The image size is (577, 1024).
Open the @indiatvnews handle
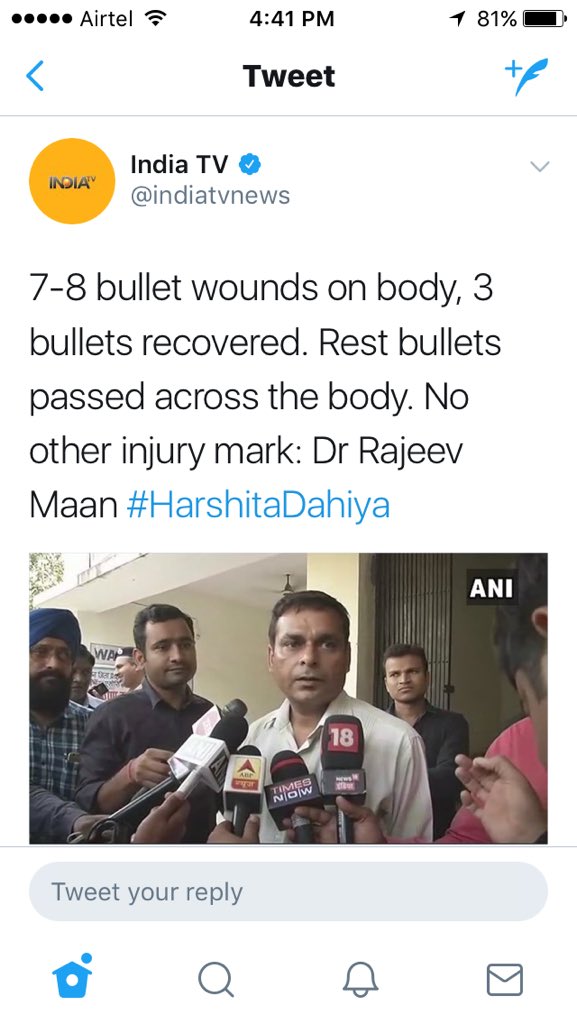point(210,195)
